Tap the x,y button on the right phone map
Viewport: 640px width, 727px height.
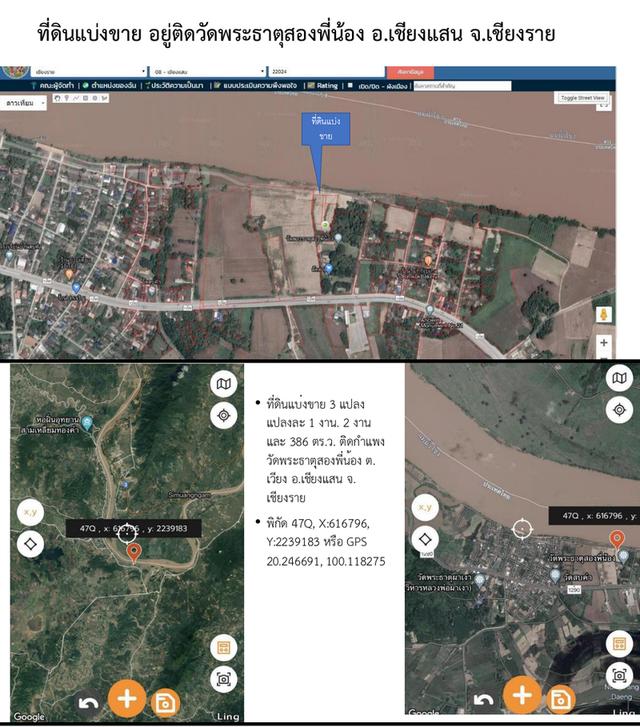click(425, 507)
